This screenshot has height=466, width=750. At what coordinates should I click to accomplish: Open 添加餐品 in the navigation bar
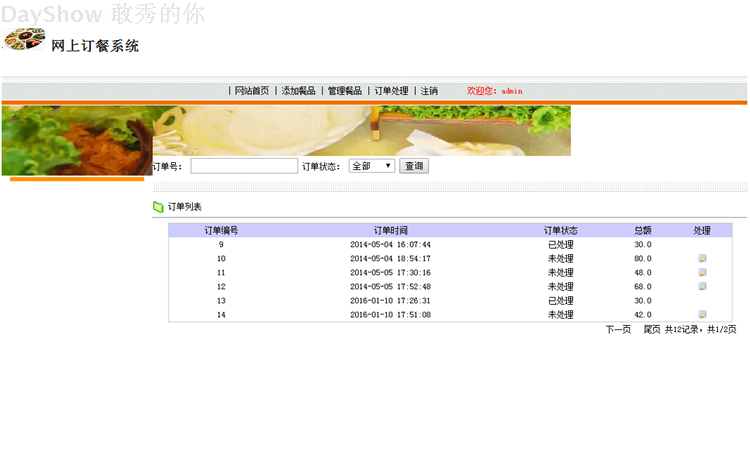(x=298, y=91)
